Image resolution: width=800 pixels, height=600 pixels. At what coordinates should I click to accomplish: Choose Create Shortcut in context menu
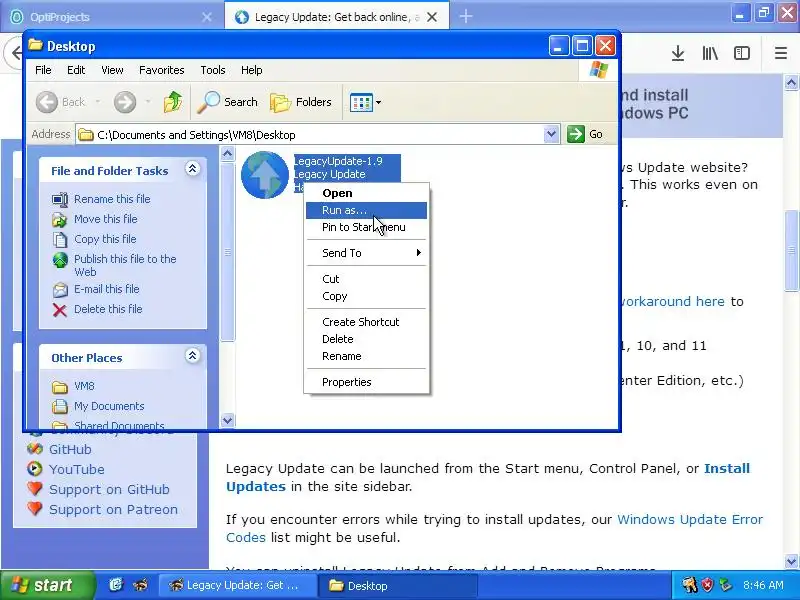[x=366, y=322]
